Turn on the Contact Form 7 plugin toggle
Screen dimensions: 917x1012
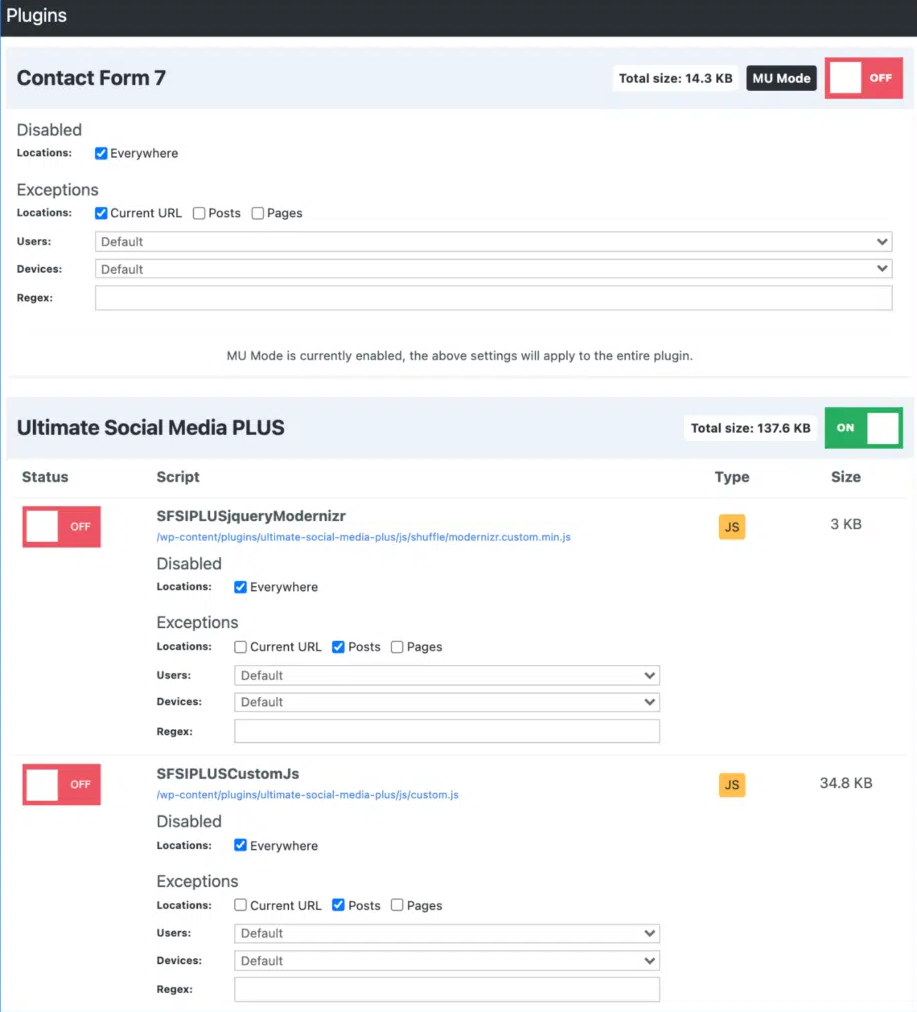click(x=863, y=77)
